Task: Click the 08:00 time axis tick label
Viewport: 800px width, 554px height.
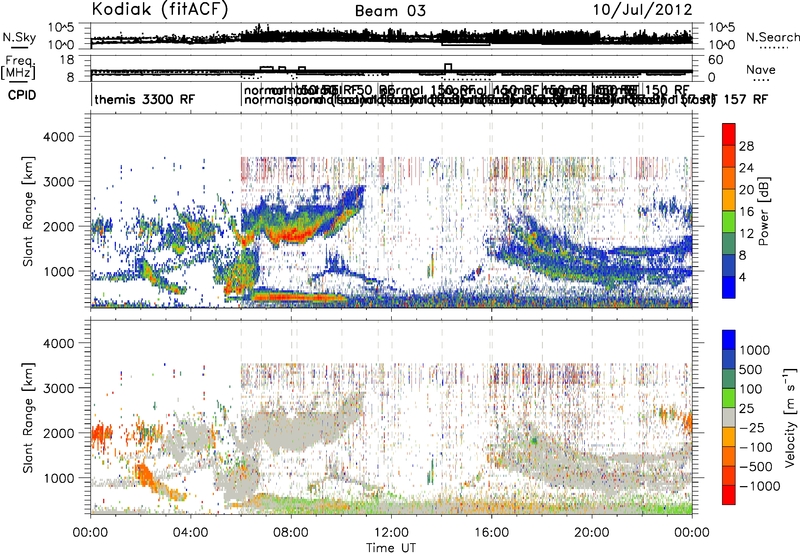Action: click(x=291, y=533)
